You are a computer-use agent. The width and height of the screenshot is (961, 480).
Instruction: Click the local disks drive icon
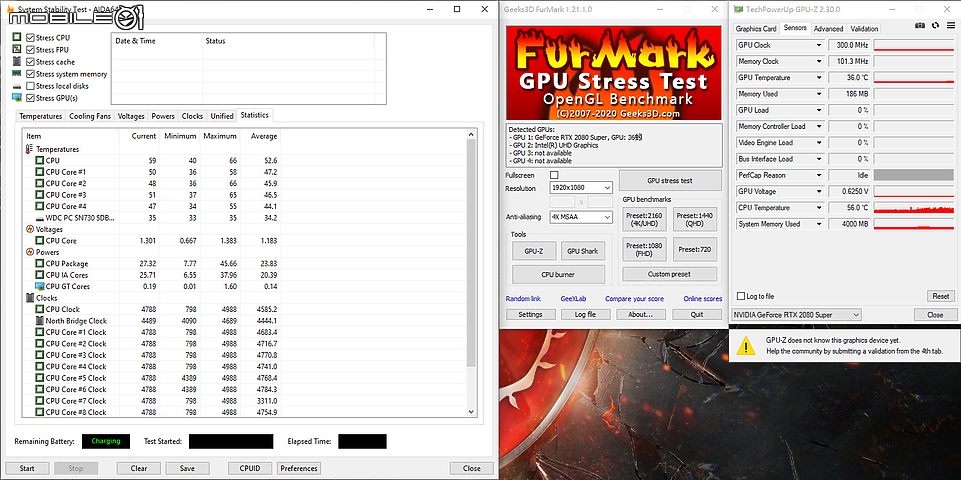click(17, 86)
